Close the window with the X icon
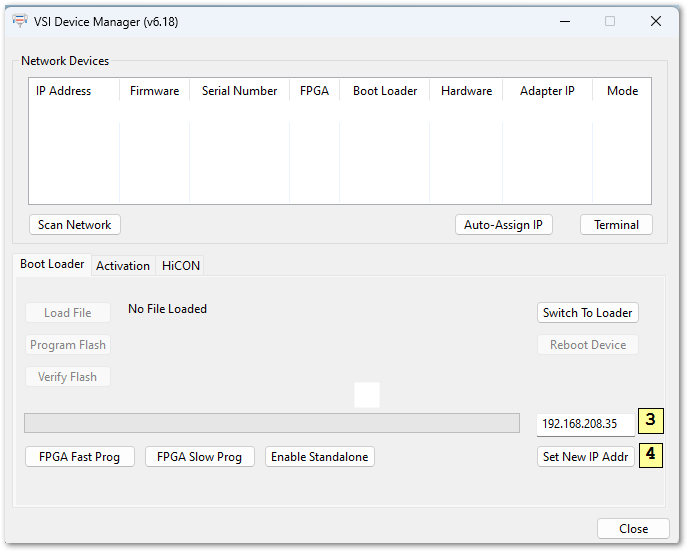Screen dimensions: 688x552 click(656, 21)
